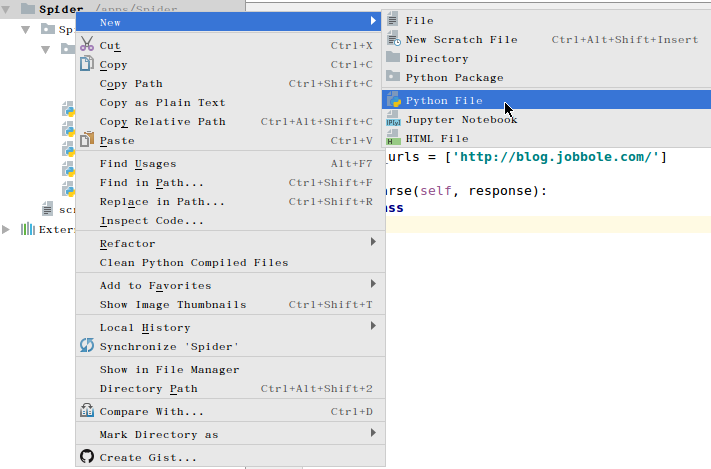This screenshot has width=711, height=469.
Task: Click the Copy icon in context menu
Action: tap(87, 65)
